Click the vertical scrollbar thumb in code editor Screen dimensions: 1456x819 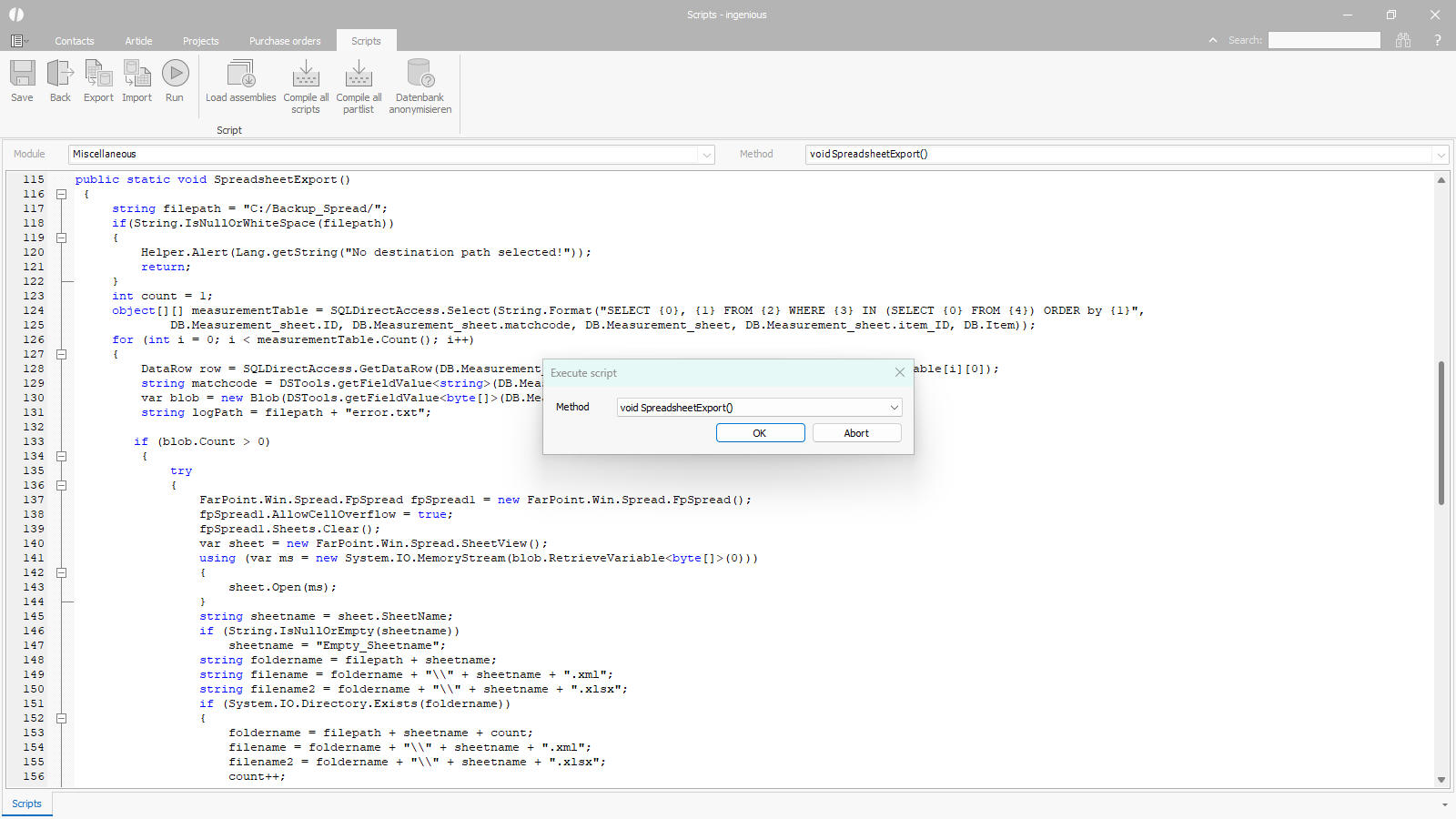click(1441, 432)
